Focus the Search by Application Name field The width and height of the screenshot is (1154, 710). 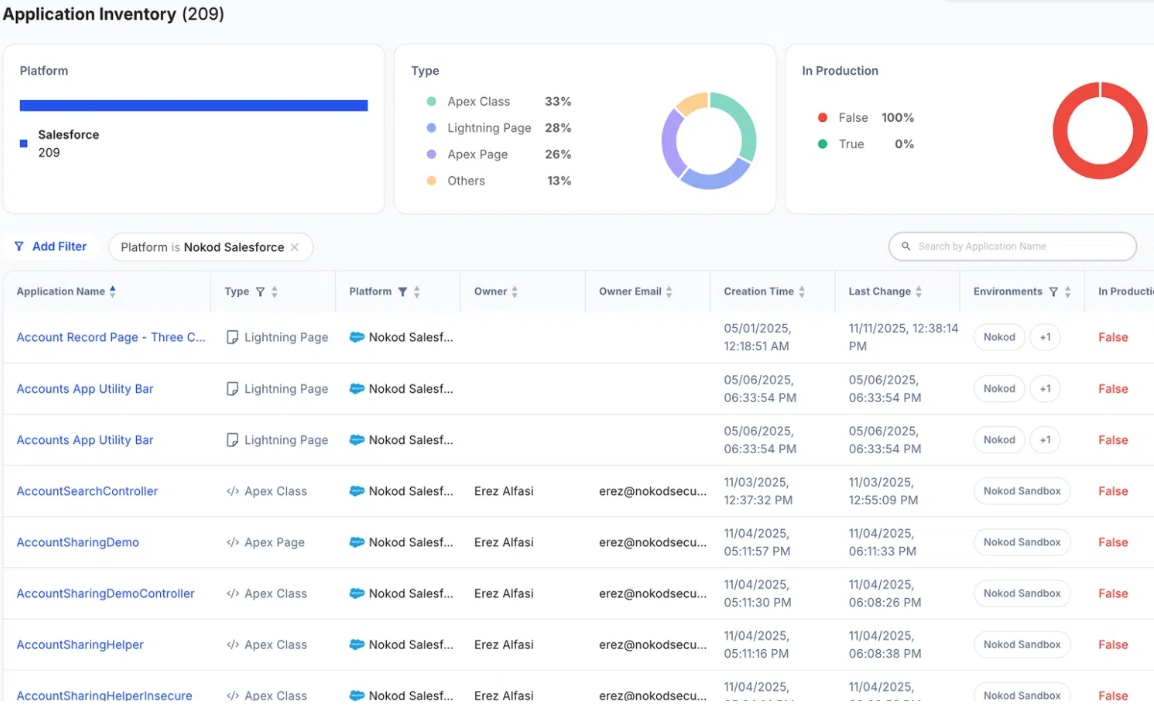click(1012, 246)
